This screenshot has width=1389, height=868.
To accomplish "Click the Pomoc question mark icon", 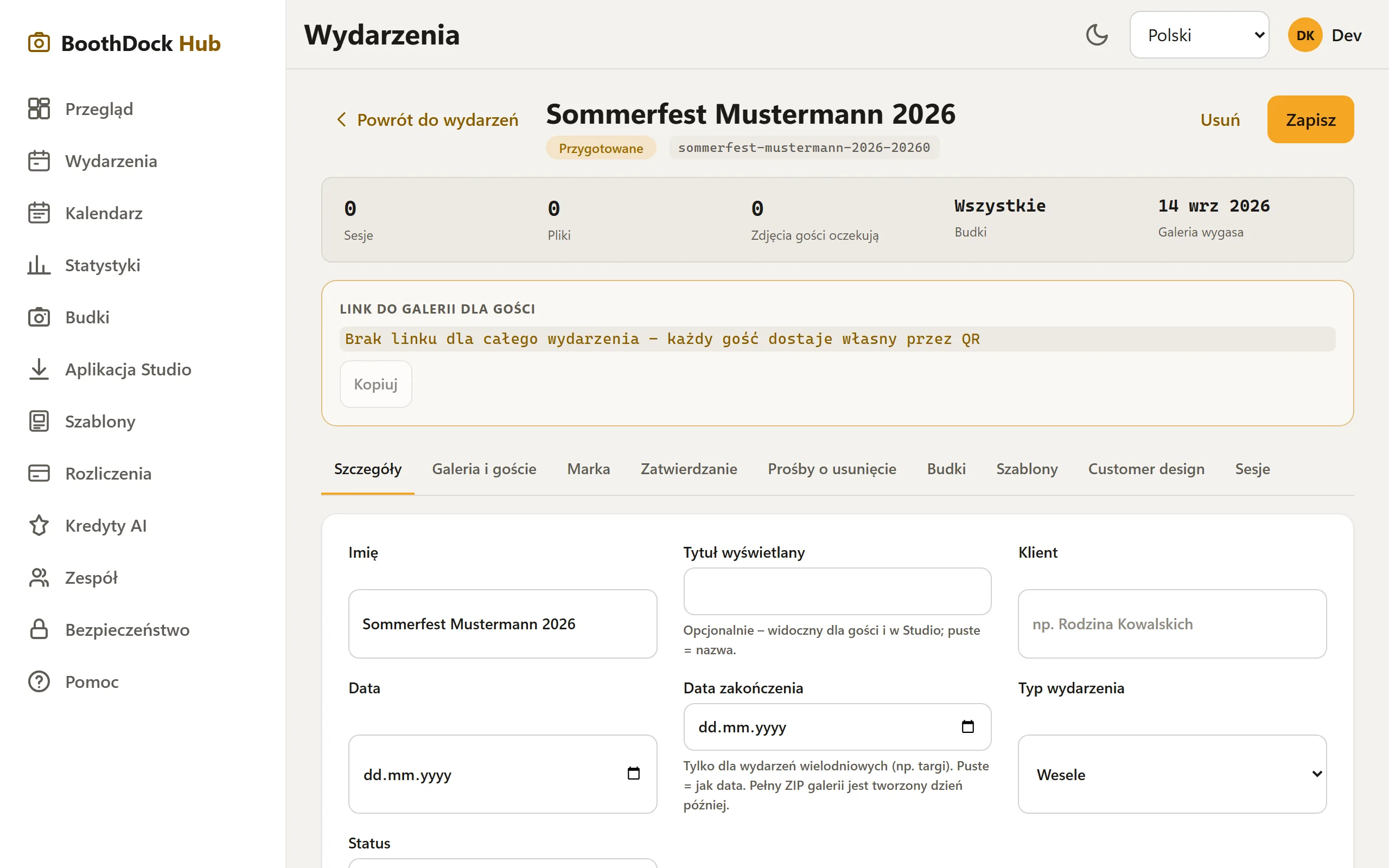I will click(39, 681).
